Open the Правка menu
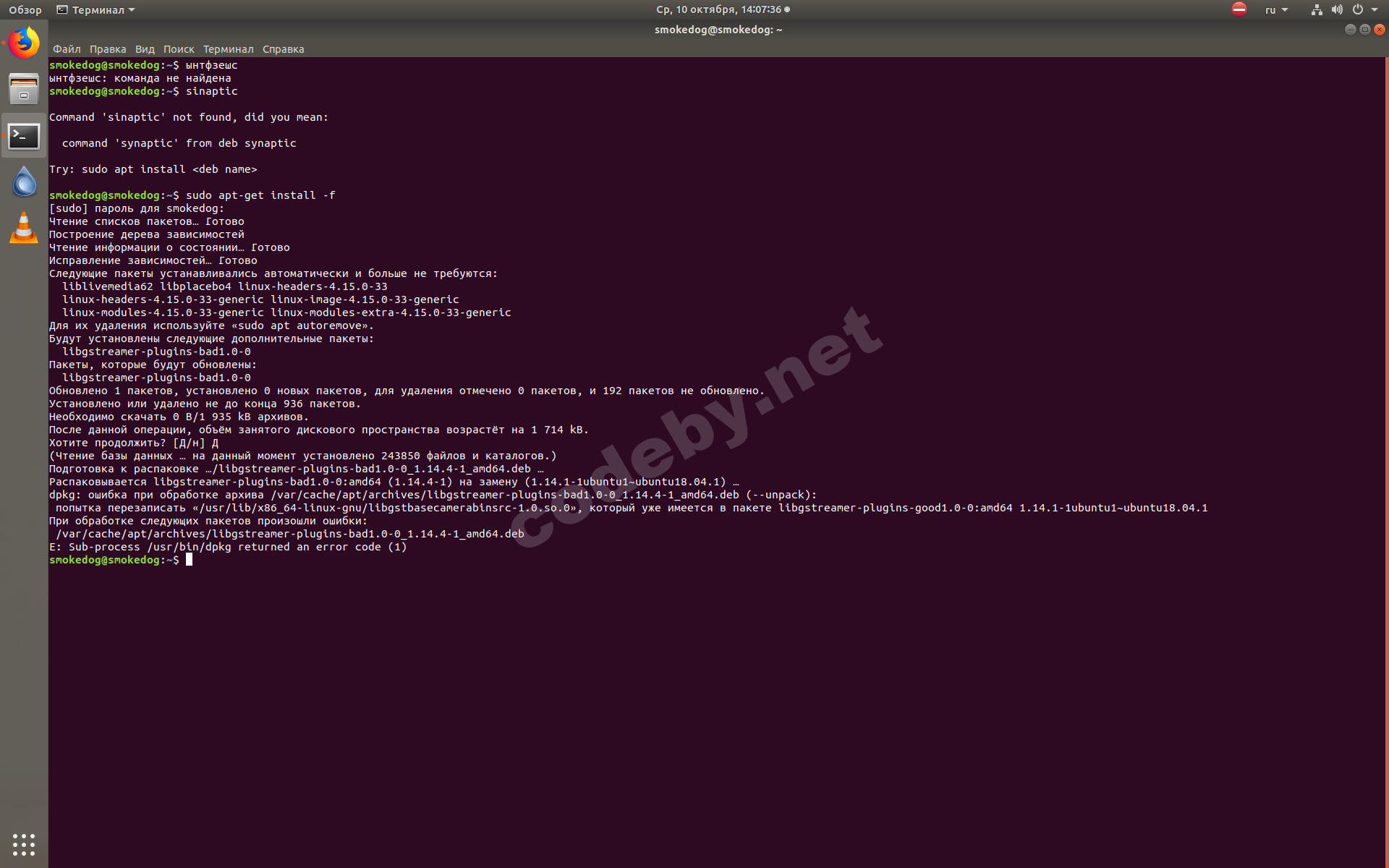Viewport: 1389px width, 868px height. 108,49
